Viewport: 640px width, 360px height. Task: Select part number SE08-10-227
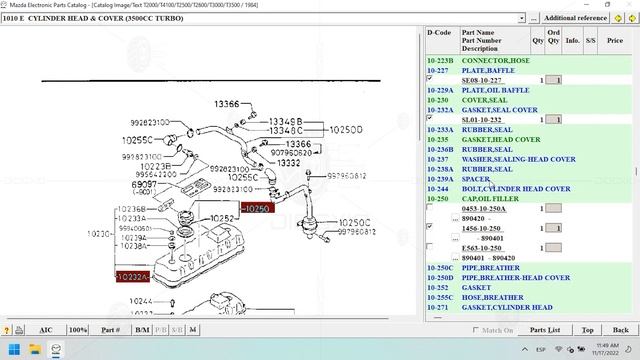tap(481, 80)
